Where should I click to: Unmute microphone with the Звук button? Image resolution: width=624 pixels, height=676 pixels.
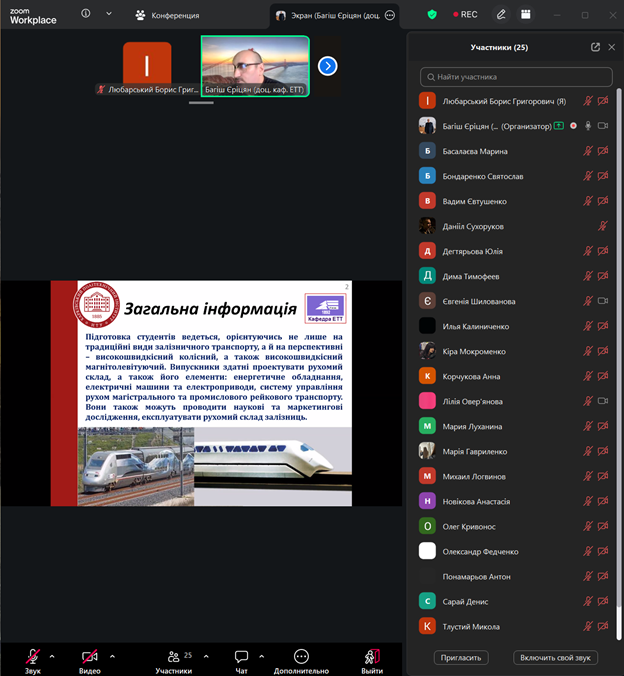pos(33,656)
